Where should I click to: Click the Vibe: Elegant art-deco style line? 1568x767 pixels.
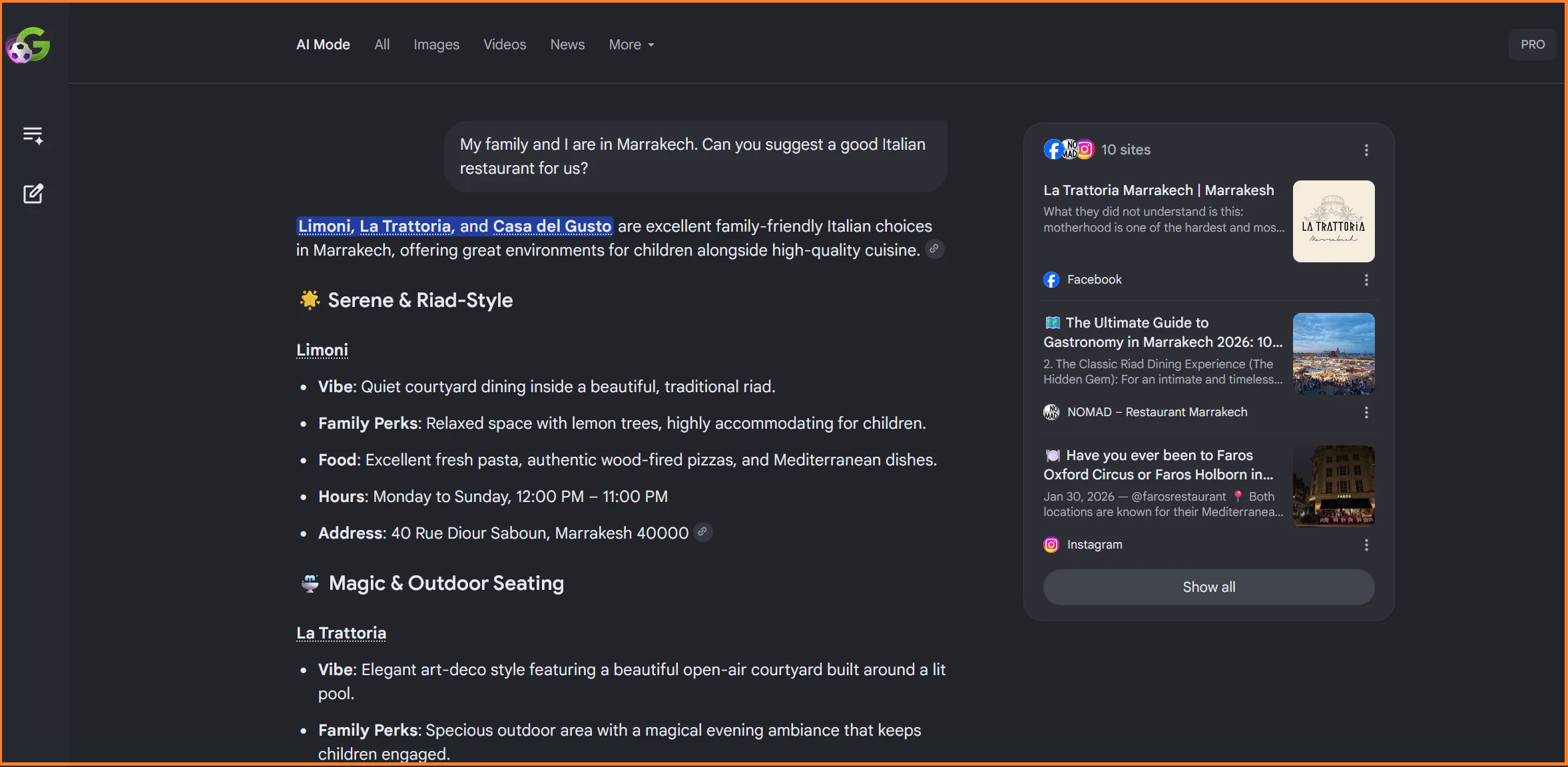click(x=632, y=682)
